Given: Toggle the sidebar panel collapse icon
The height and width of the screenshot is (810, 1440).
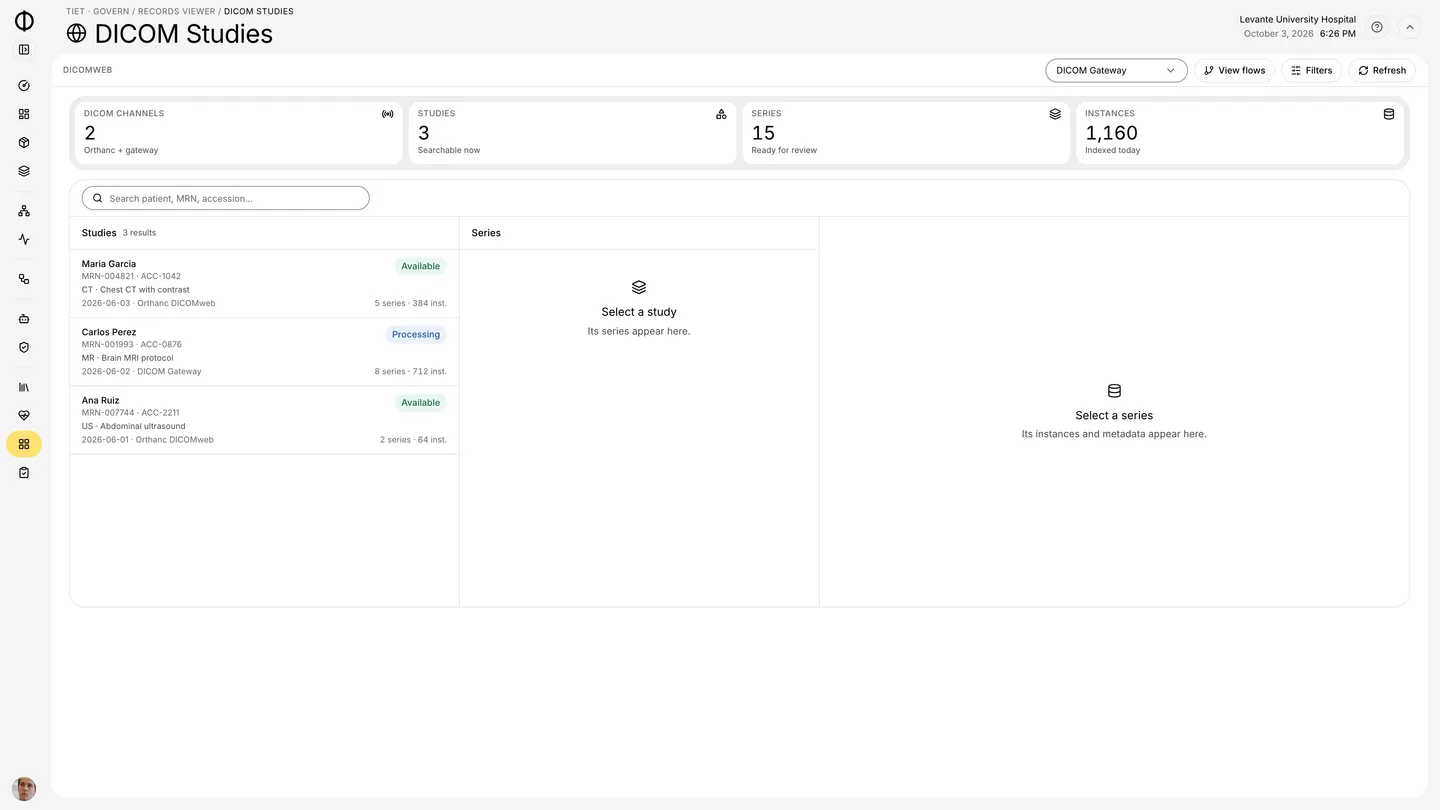Looking at the screenshot, I should click(x=24, y=50).
